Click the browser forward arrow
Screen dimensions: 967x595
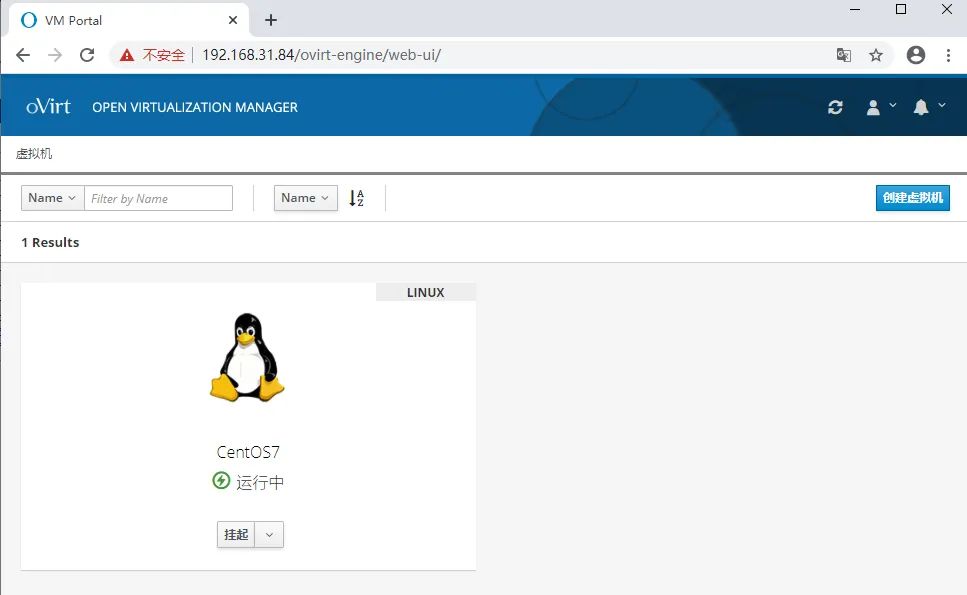click(55, 55)
